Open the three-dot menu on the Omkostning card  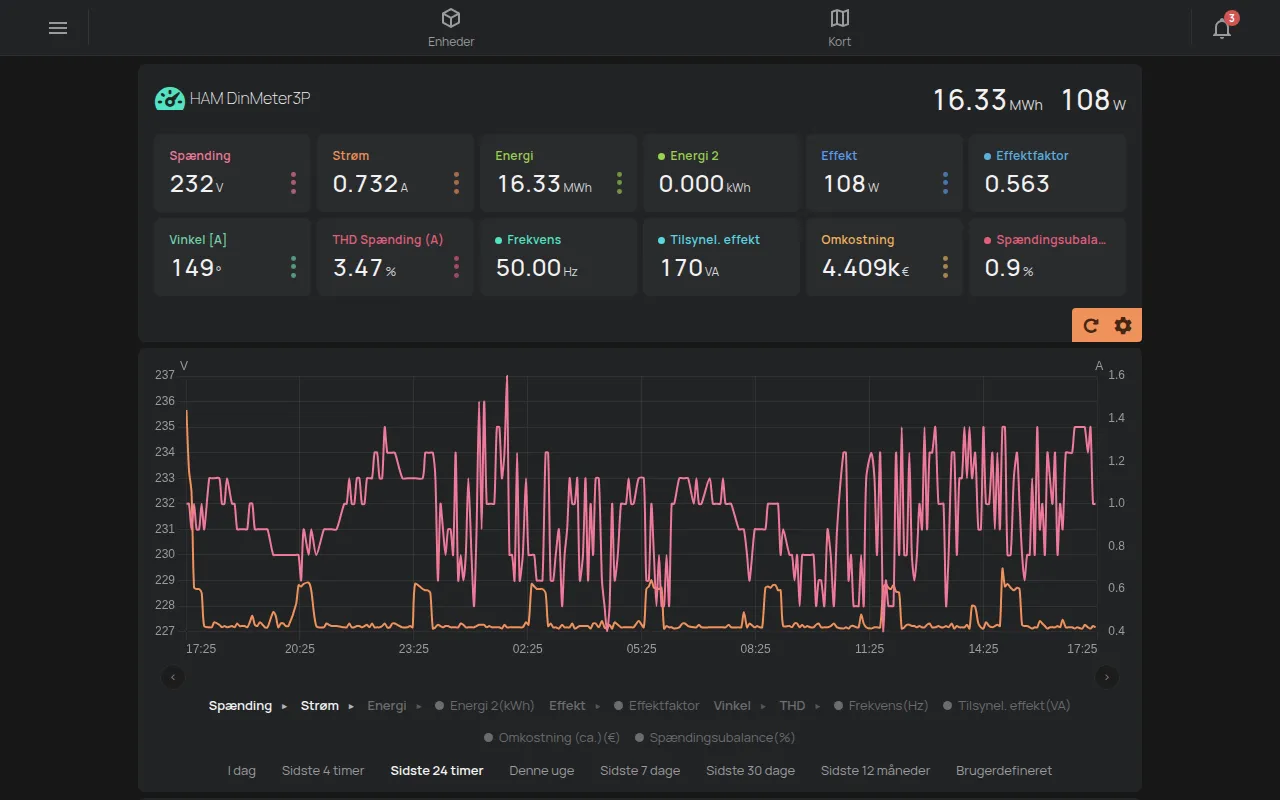click(x=945, y=267)
